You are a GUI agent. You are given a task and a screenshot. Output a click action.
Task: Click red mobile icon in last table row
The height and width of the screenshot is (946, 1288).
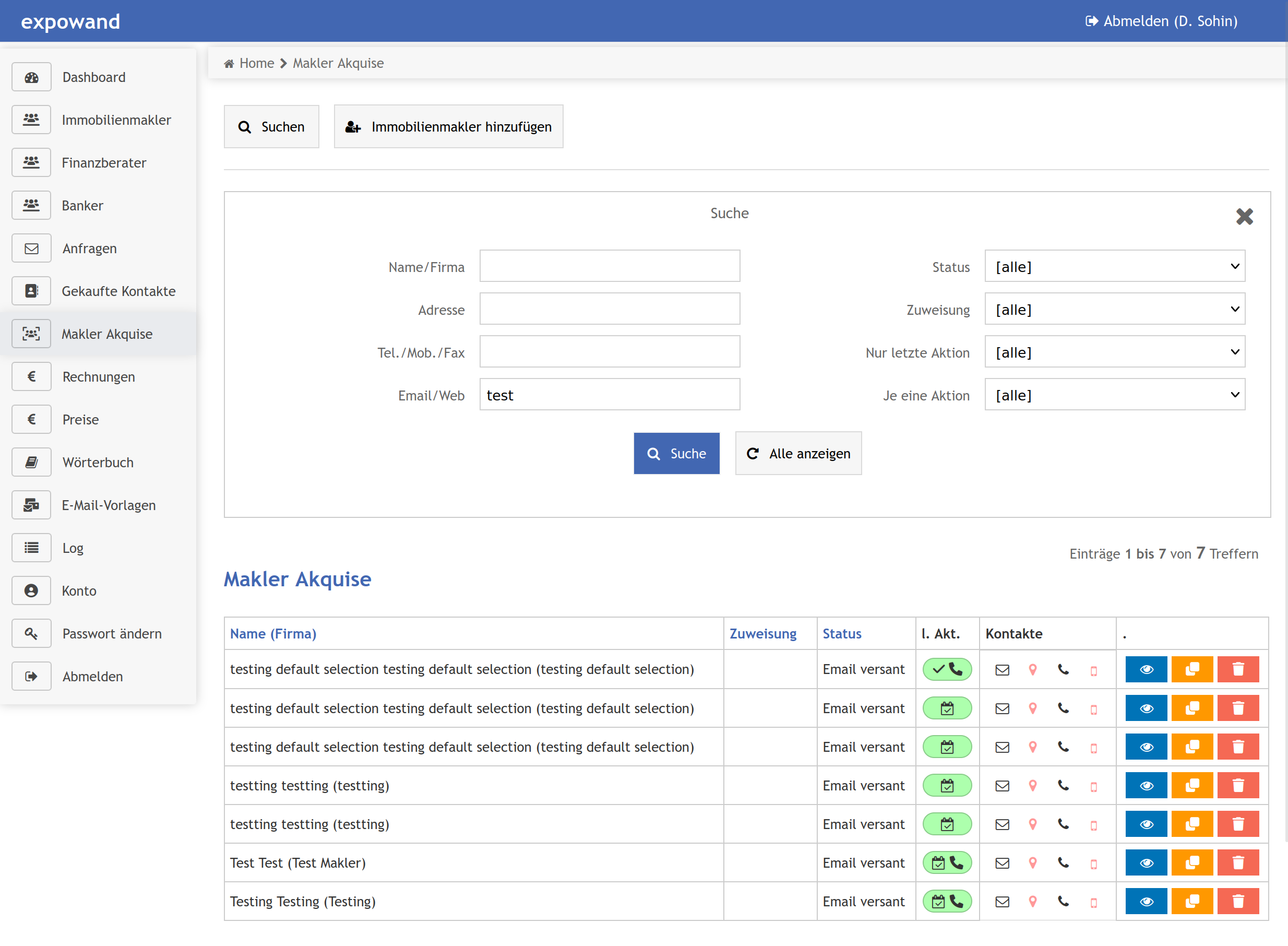click(x=1093, y=903)
